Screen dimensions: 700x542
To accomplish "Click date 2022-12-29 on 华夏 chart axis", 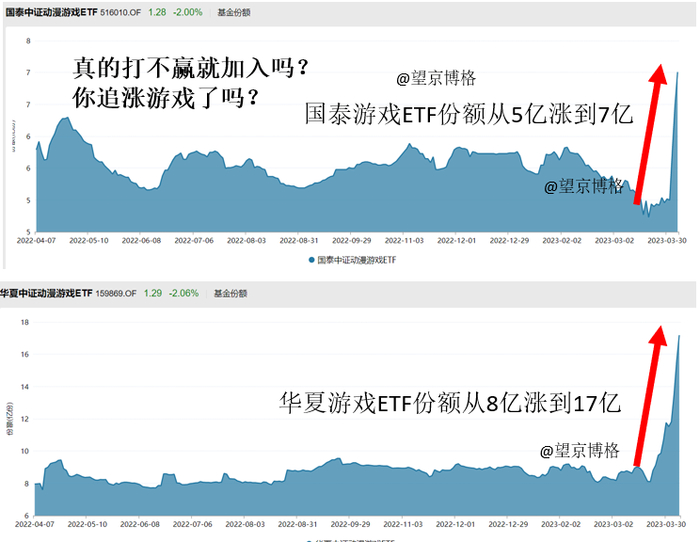I will 508,524.
